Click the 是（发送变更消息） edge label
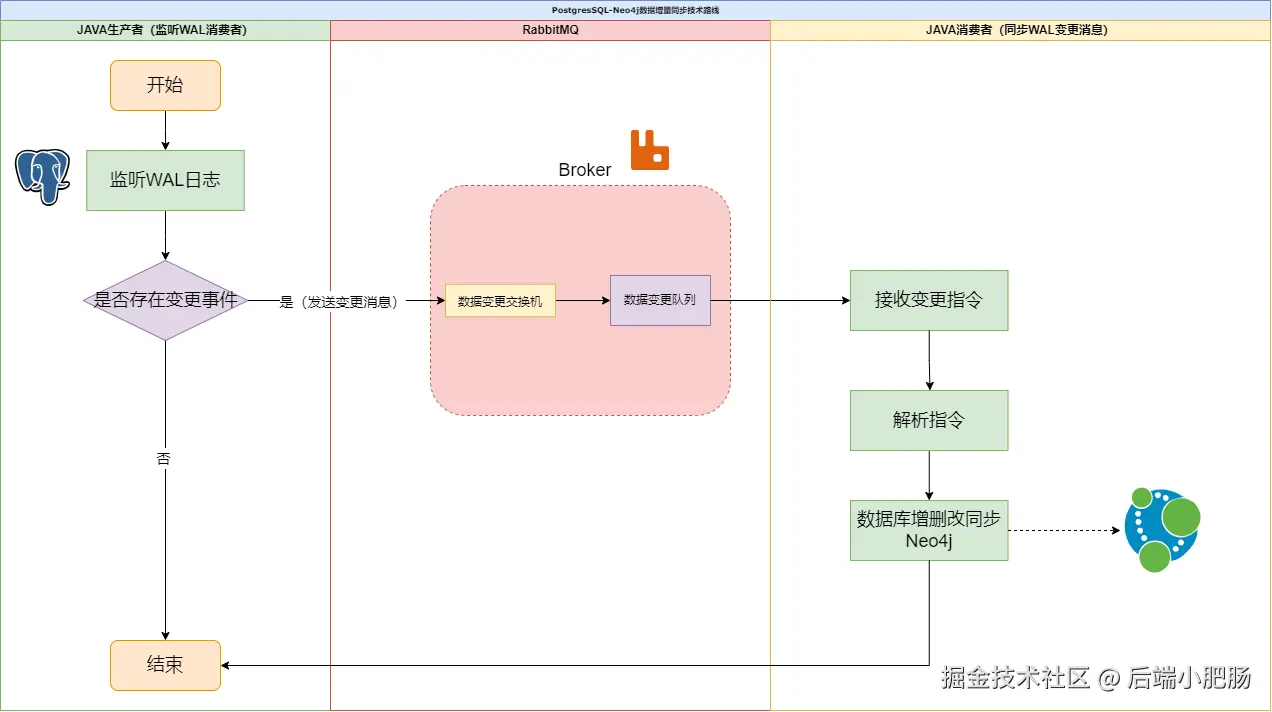Viewport: 1272px width, 712px height. point(338,301)
